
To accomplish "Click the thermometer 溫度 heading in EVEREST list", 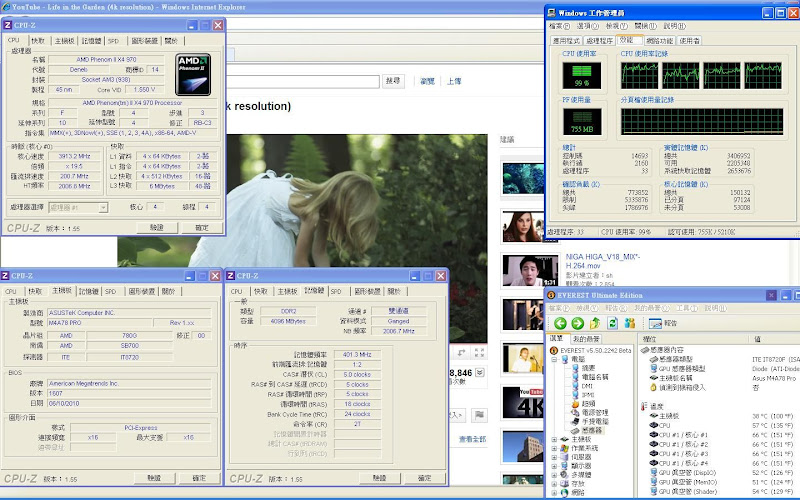I will tap(657, 406).
